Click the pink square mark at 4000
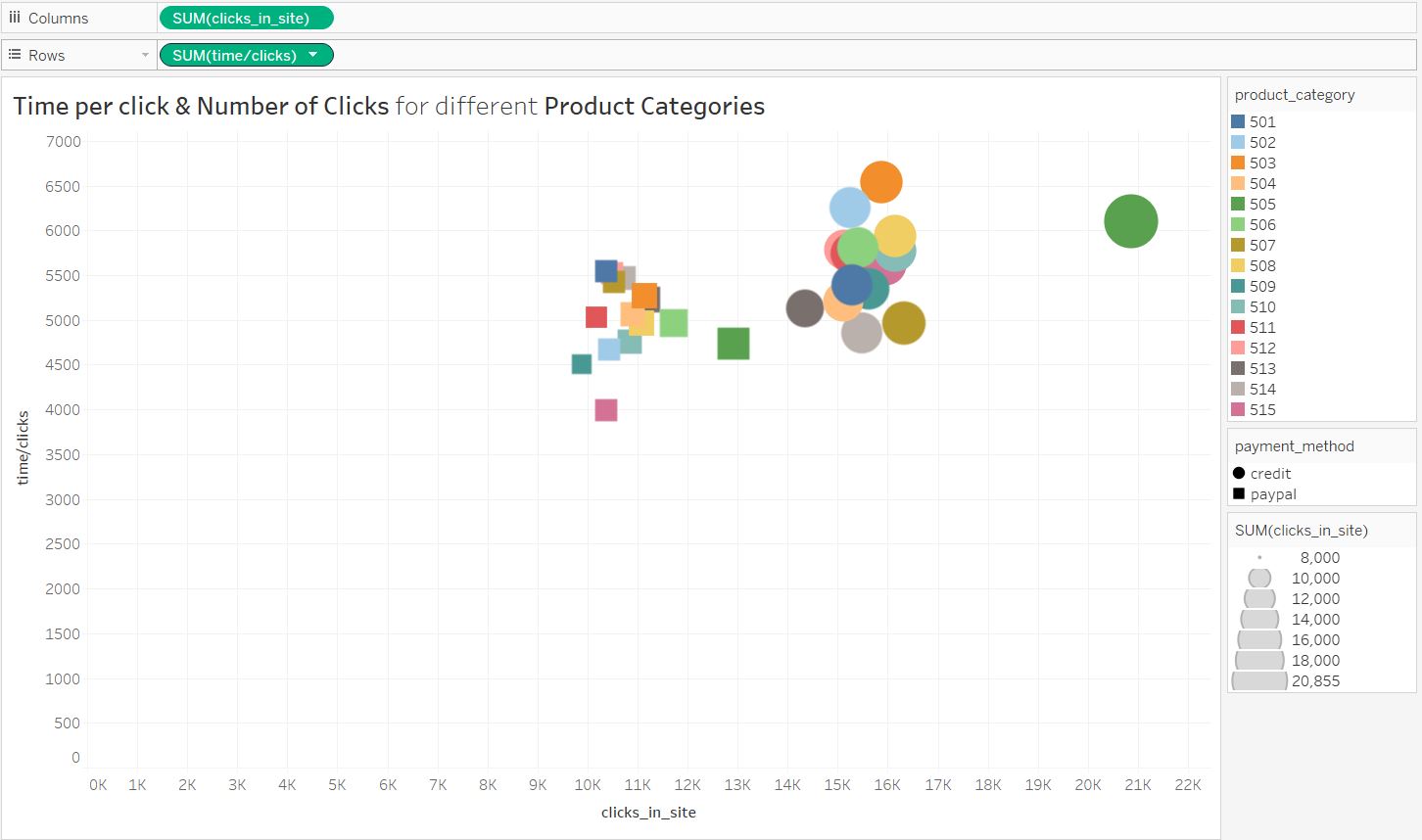 [x=606, y=410]
